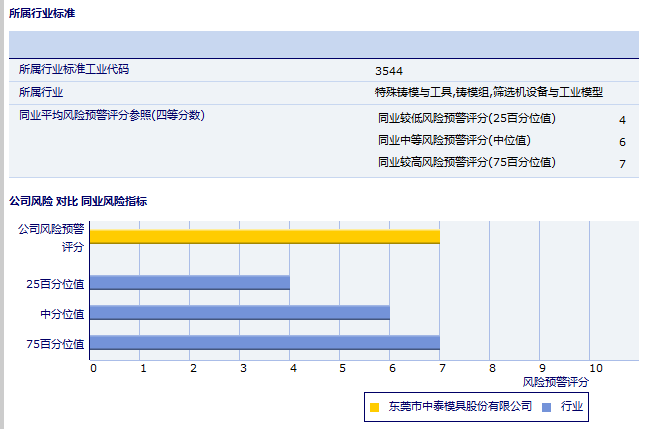655x429 pixels.
Task: Click the 同业平均风险预警评分参照 label
Action: click(x=111, y=115)
